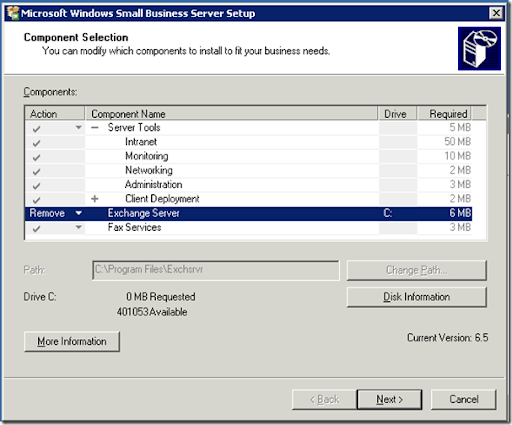Screen dimensions: 512x425
Task: Open the Remove action dropdown for Exchange Server
Action: pyautogui.click(x=79, y=213)
